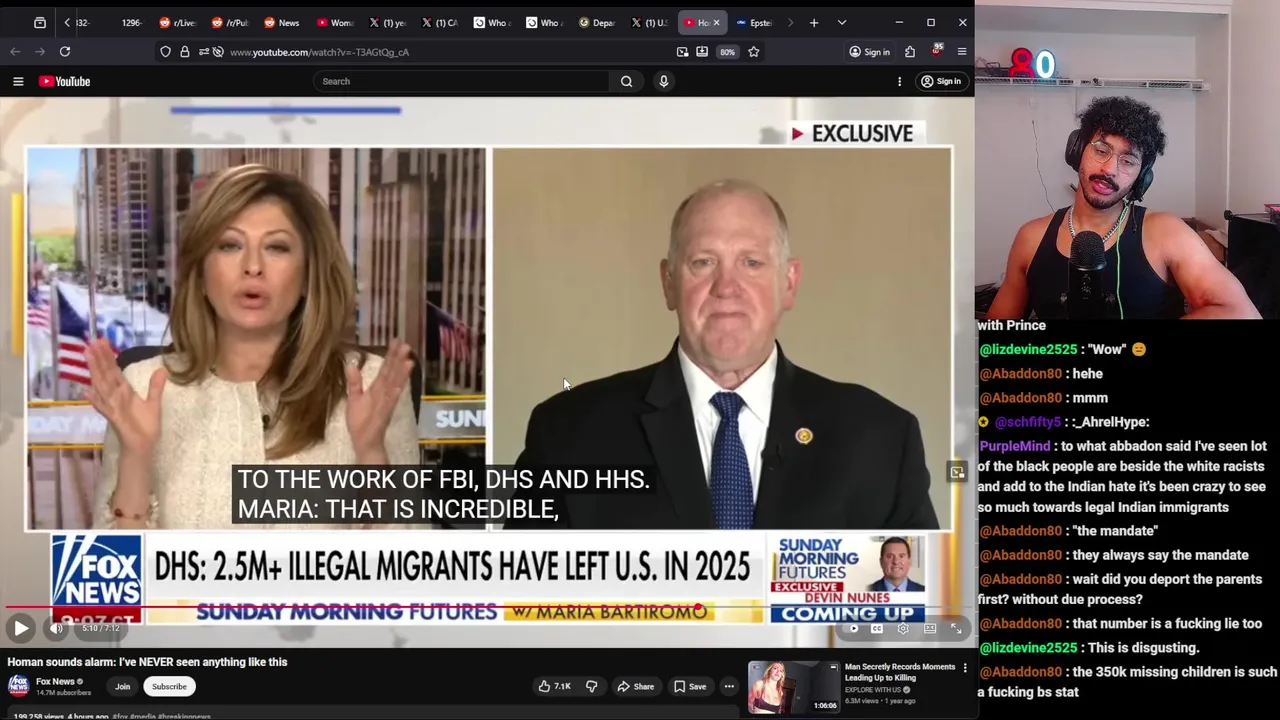Go forward in browser history

[40, 51]
